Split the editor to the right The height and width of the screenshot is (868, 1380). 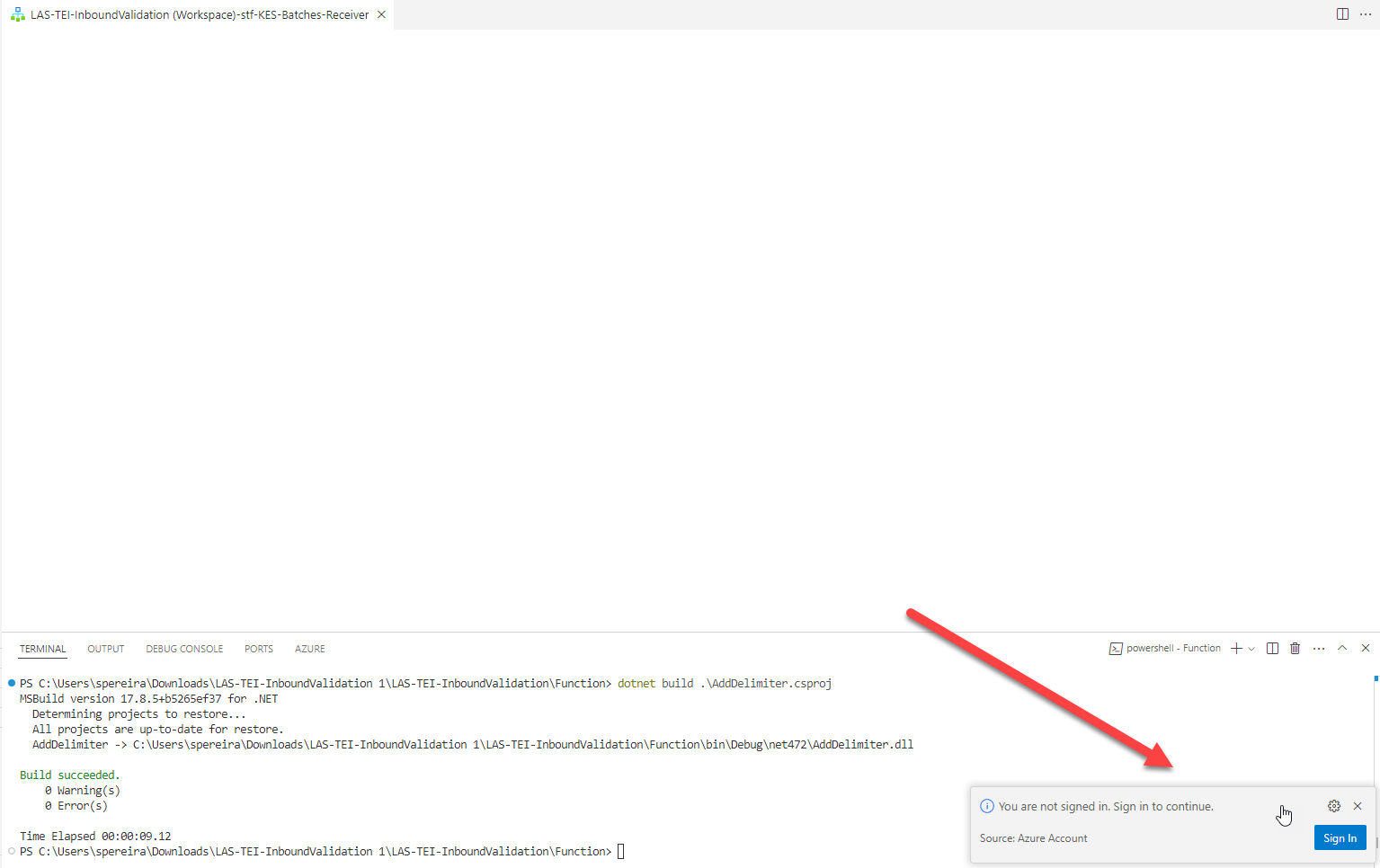point(1342,14)
